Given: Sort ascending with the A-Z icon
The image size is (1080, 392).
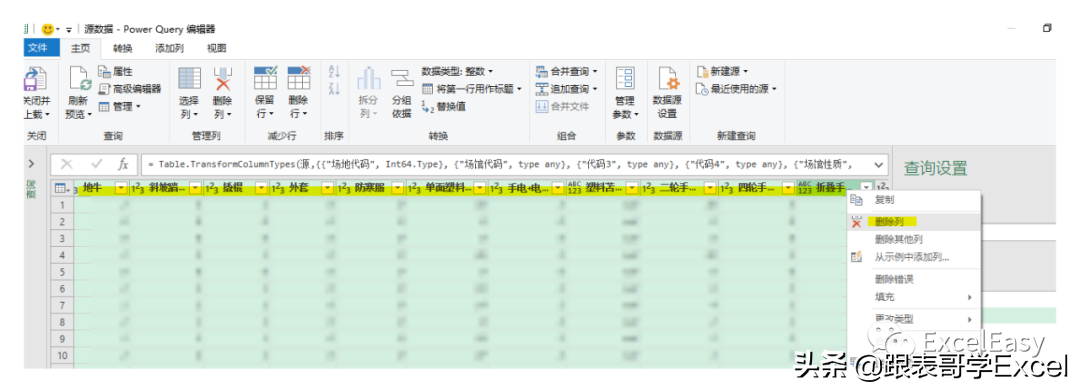Looking at the screenshot, I should 335,72.
